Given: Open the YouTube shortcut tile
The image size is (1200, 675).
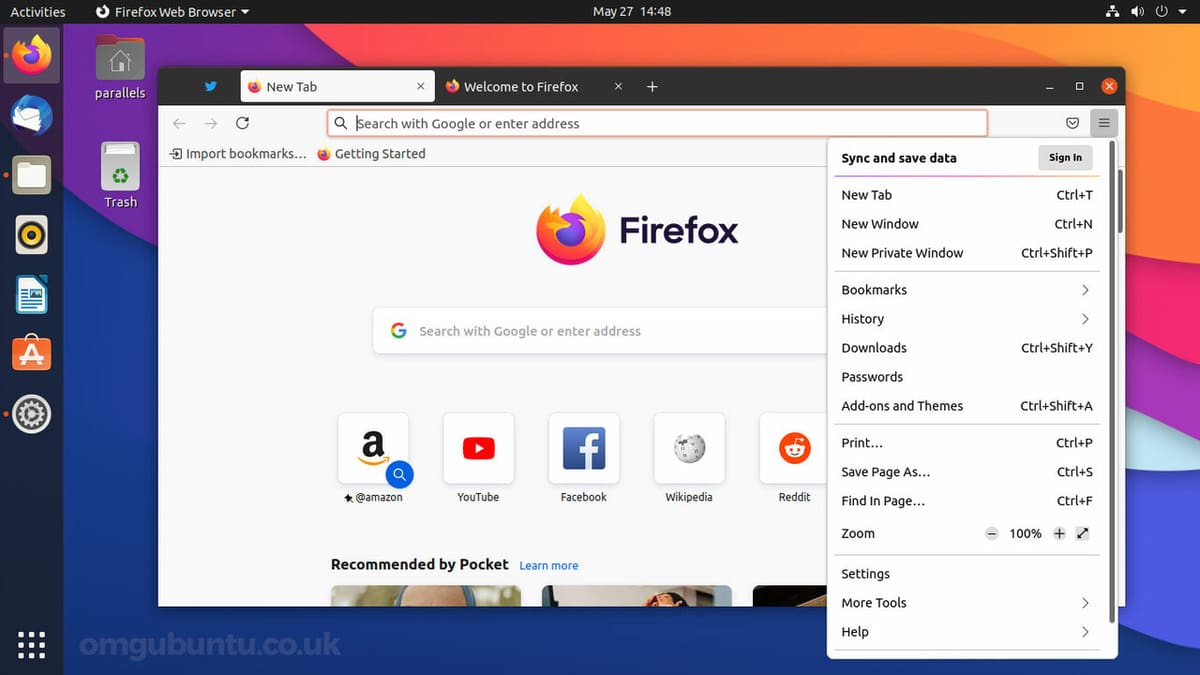Looking at the screenshot, I should (478, 448).
